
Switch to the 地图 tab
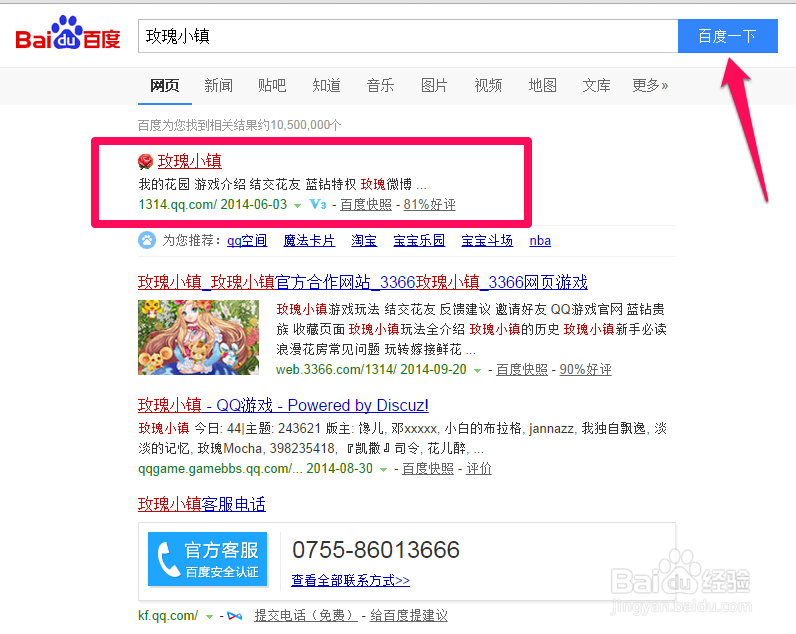pos(543,85)
